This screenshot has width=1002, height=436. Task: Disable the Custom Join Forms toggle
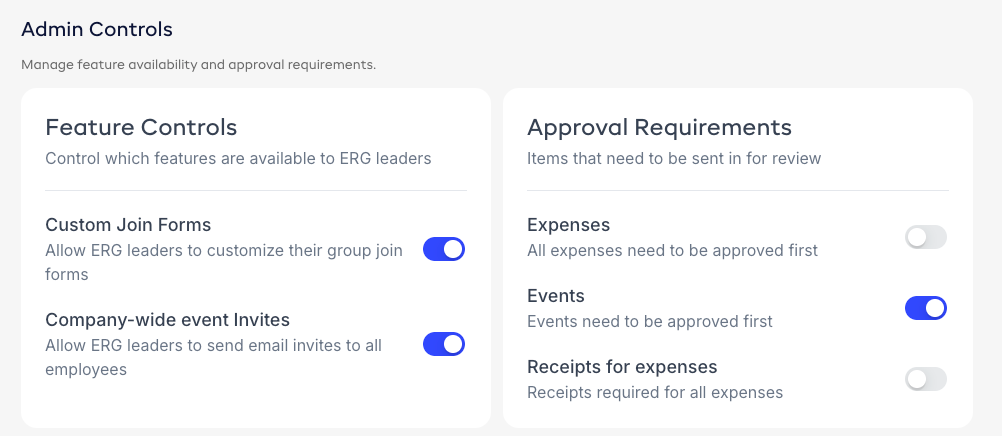click(x=444, y=249)
